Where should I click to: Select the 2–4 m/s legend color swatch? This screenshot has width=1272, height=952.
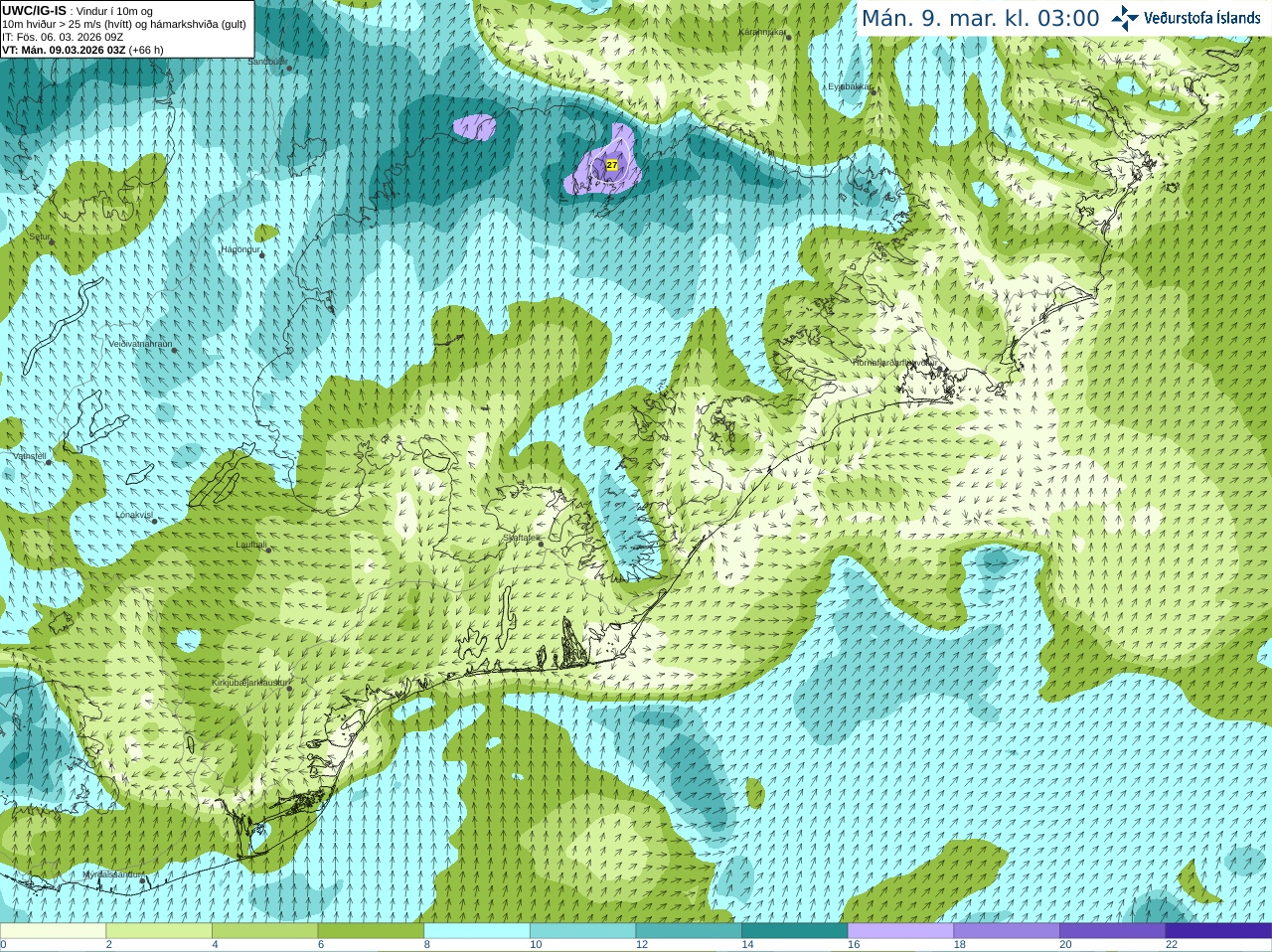159,931
